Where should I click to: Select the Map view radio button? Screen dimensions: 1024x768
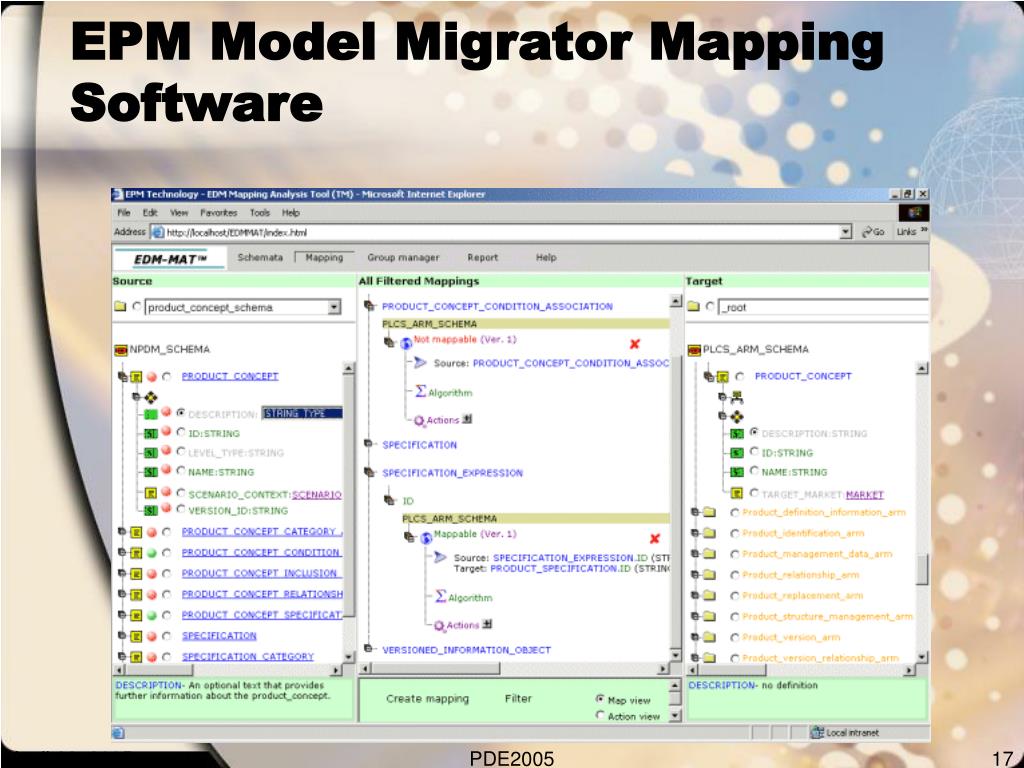600,699
